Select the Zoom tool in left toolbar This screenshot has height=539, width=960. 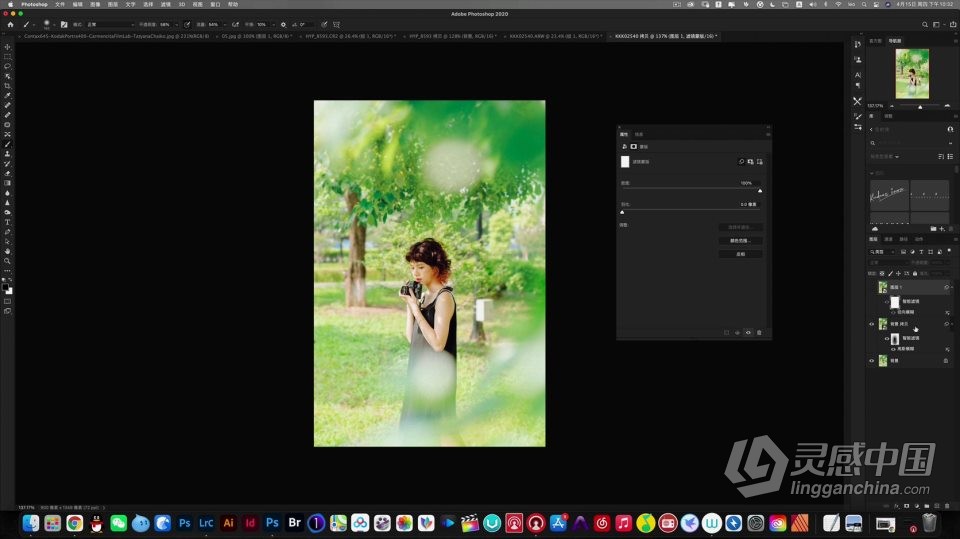[x=7, y=261]
